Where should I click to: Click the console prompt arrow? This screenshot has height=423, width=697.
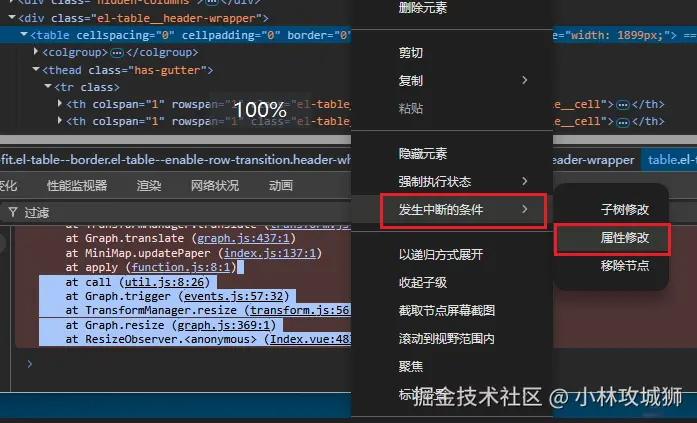pos(30,364)
